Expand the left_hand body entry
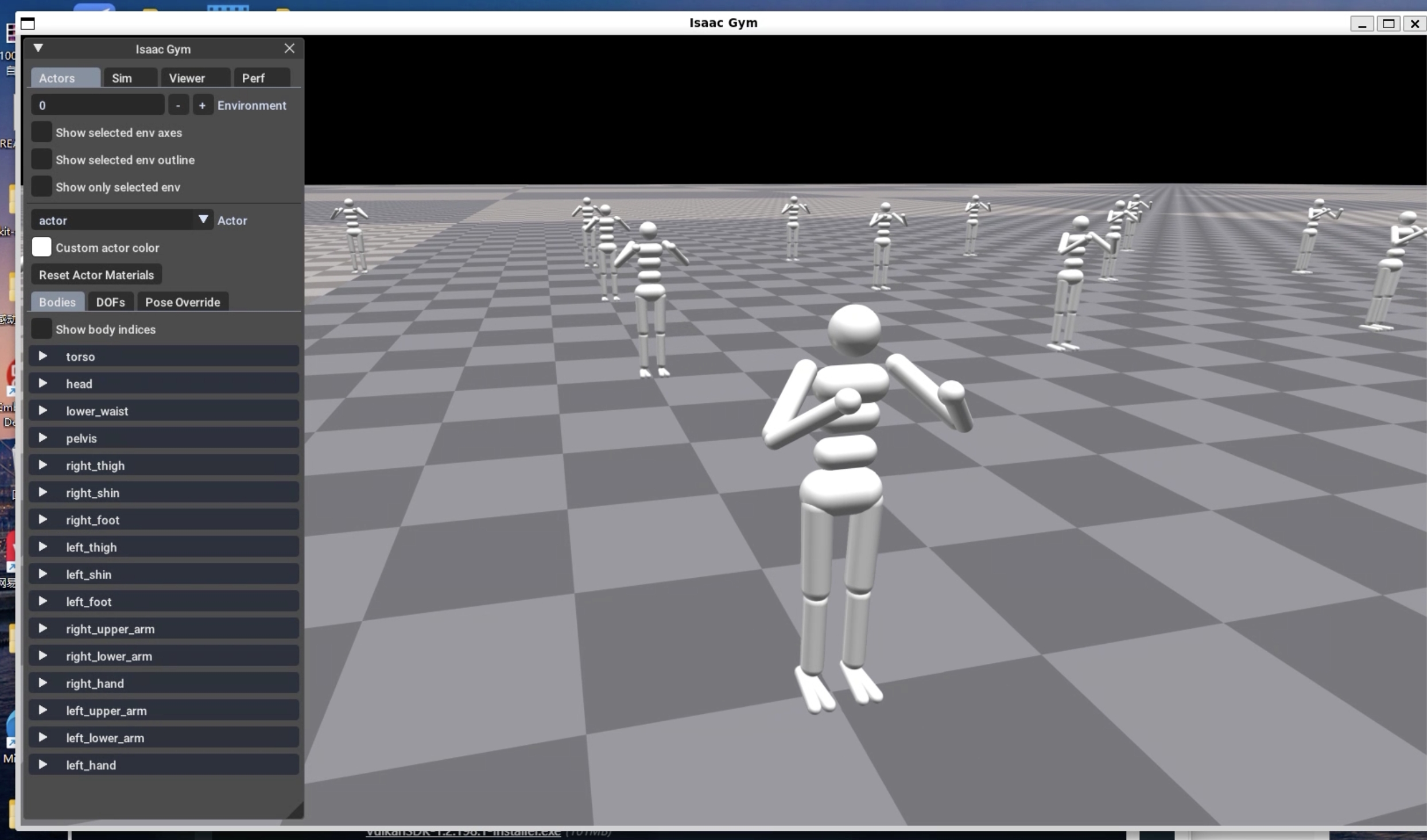The image size is (1427, 840). 43,765
